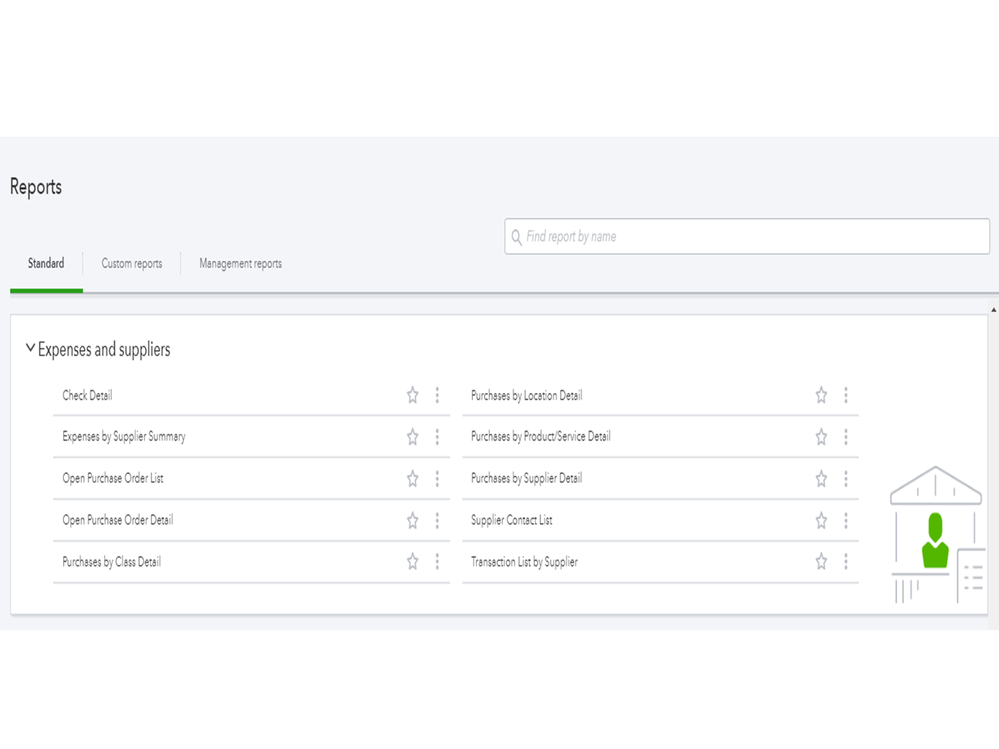The height and width of the screenshot is (749, 999).
Task: Switch to the Custom reports tab
Action: tap(131, 264)
